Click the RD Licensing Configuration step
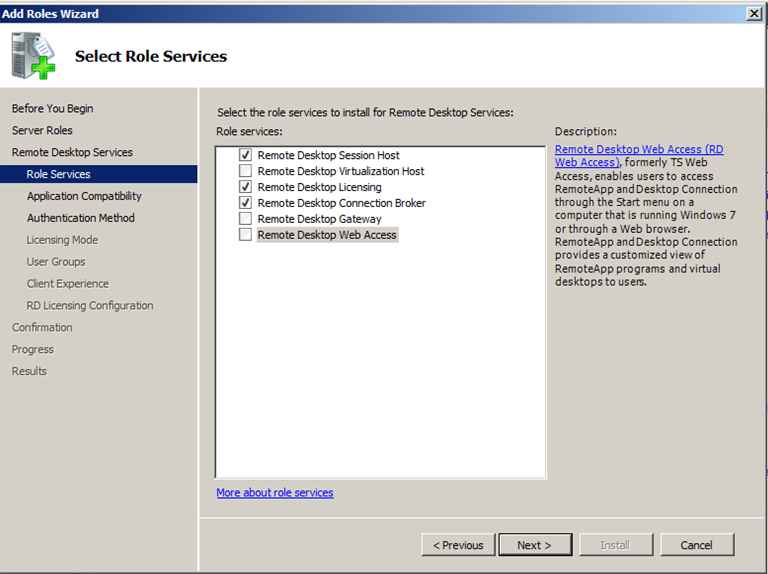This screenshot has height=574, width=768. (x=90, y=306)
